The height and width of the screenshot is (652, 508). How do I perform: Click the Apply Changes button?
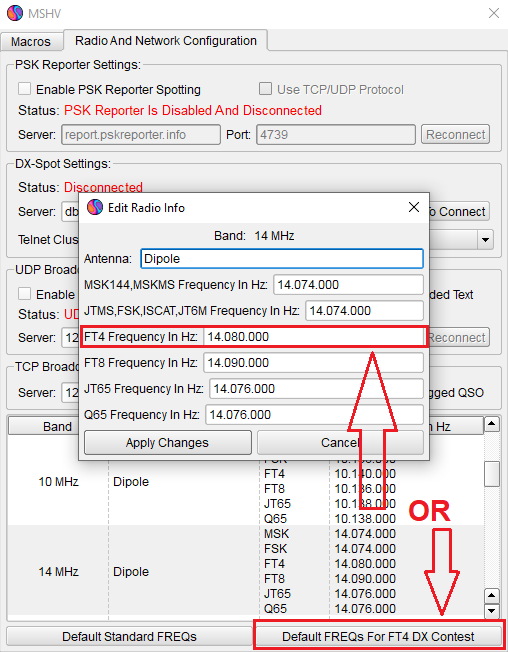coord(168,443)
